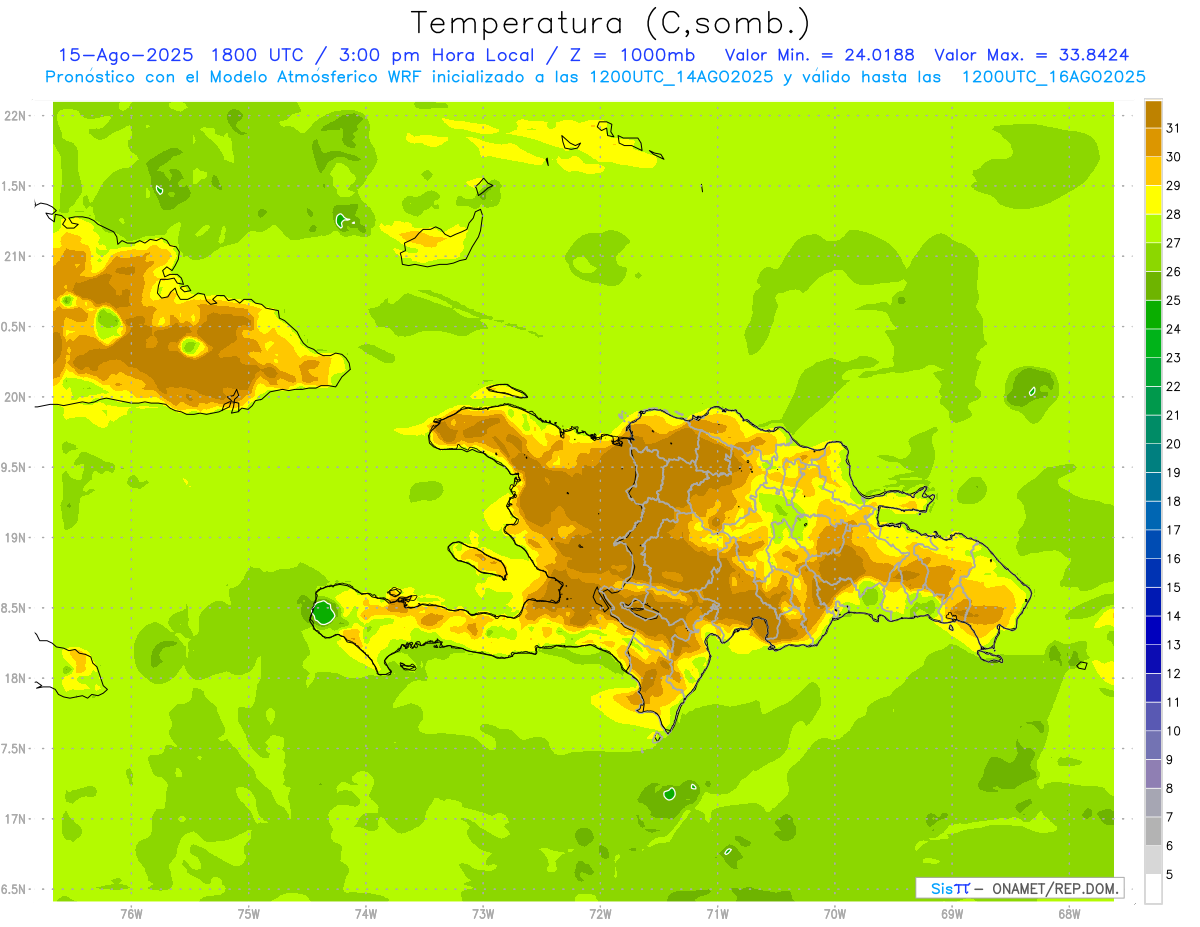Click the '71W' longitude label
Screen dimensions: 1200x927
click(x=717, y=914)
